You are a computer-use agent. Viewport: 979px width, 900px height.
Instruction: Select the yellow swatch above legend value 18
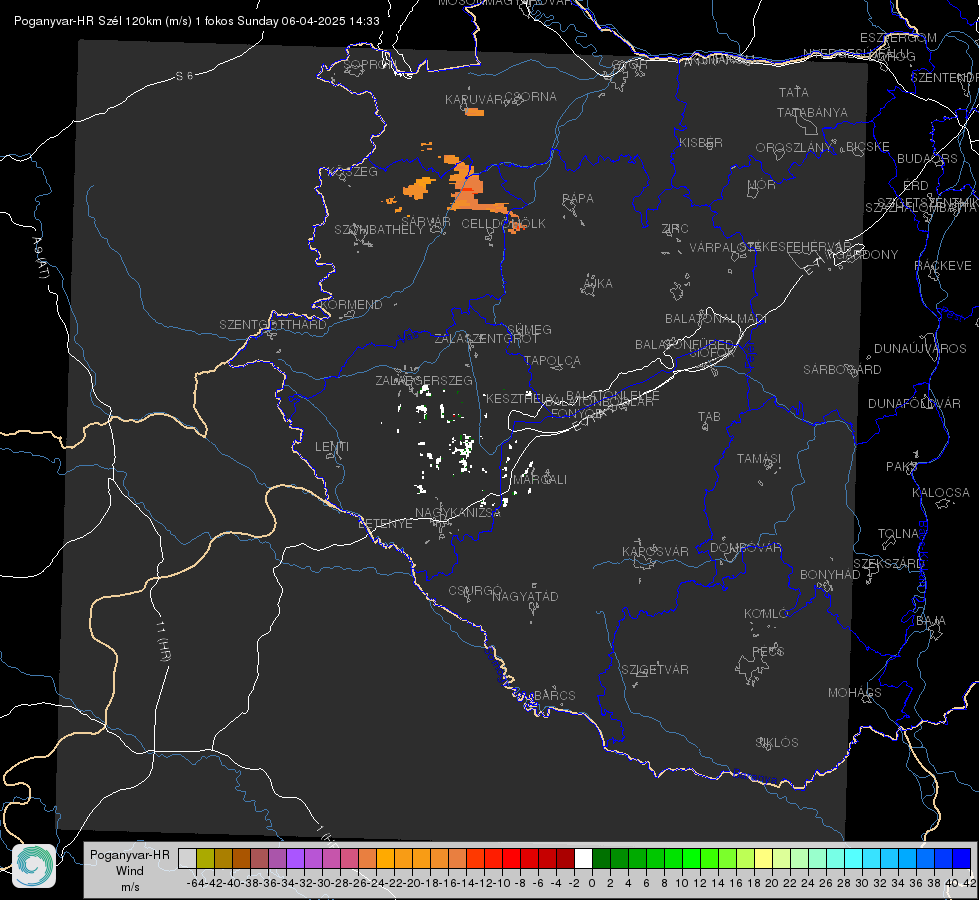pos(764,858)
